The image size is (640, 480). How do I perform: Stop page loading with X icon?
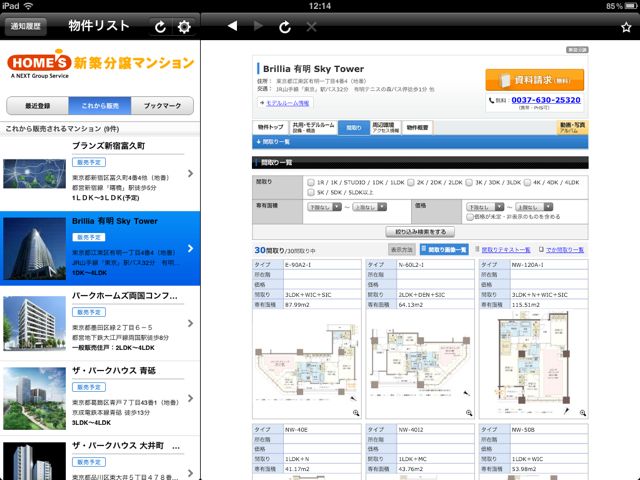[x=311, y=27]
